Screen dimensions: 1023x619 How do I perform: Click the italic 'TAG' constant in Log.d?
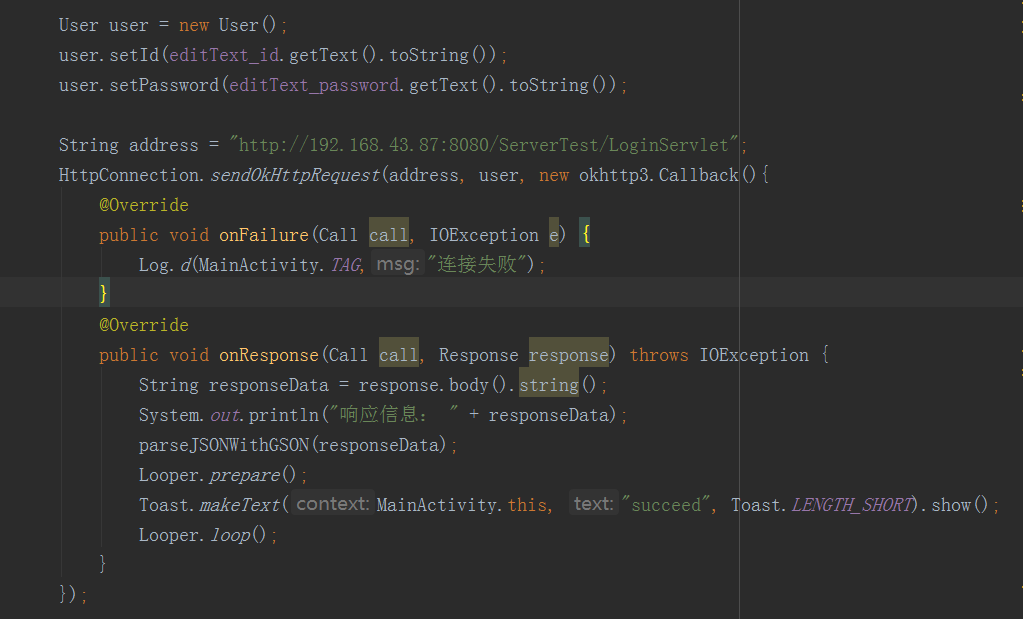(345, 265)
